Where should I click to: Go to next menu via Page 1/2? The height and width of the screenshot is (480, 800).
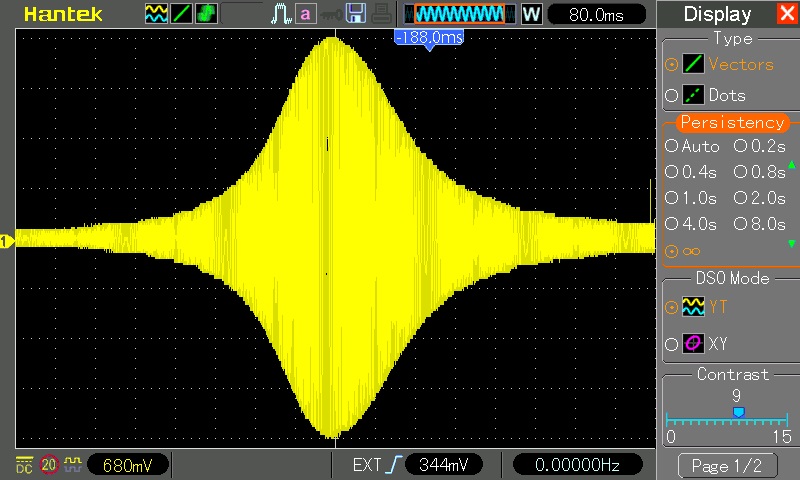(x=727, y=465)
